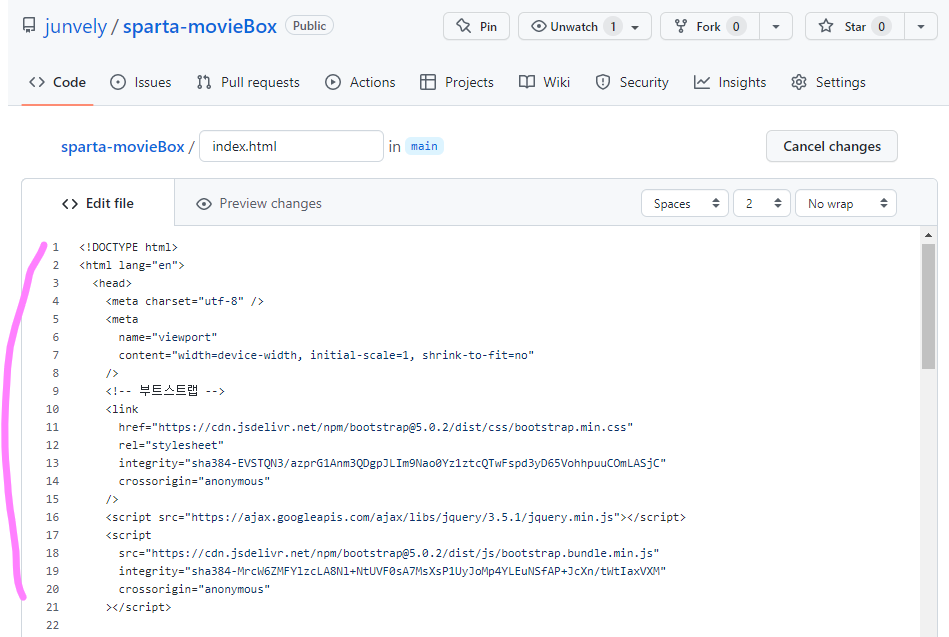Click the rel="stylesheet" code line
The width and height of the screenshot is (949, 637).
(x=171, y=445)
